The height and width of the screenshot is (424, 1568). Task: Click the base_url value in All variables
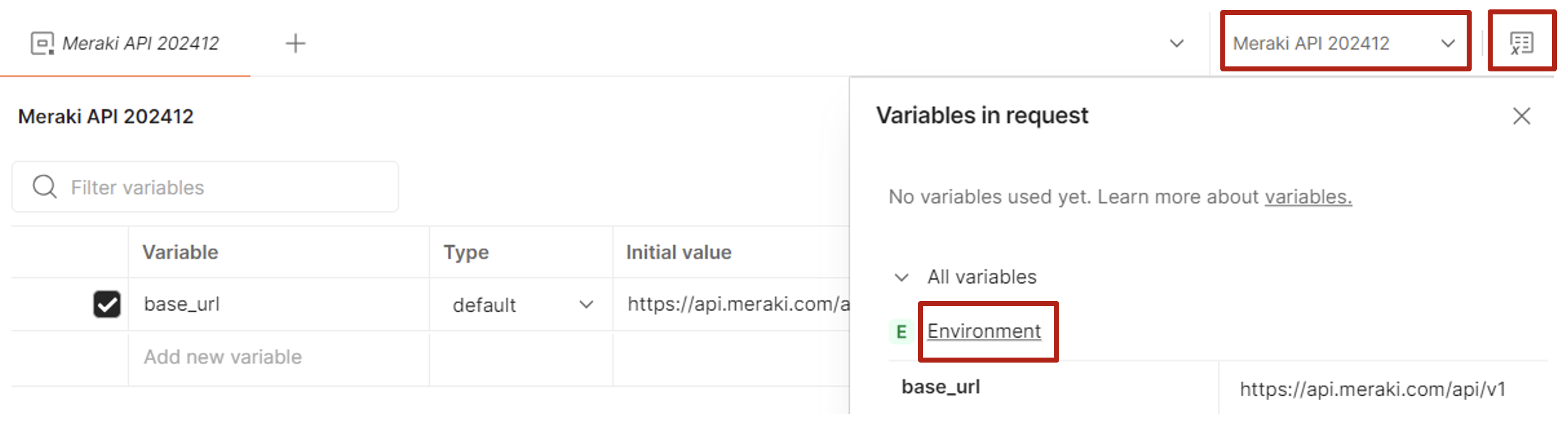coord(1373,389)
